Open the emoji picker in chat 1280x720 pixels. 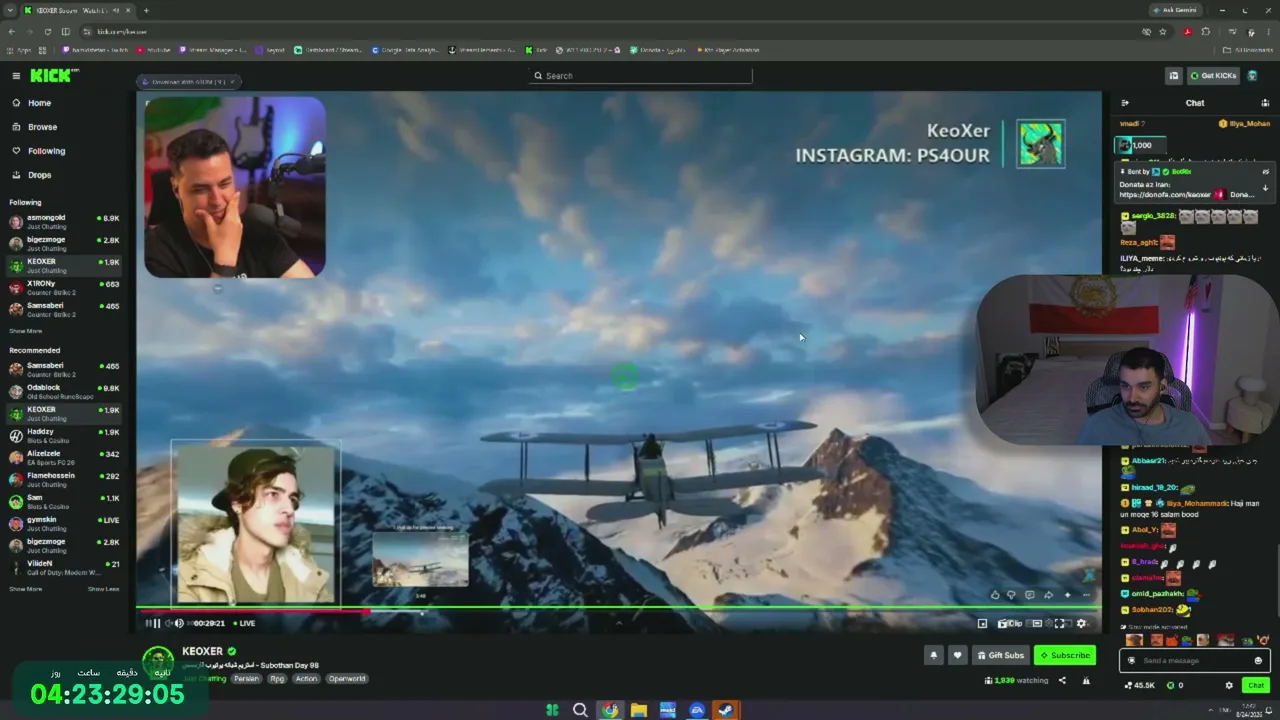[x=1258, y=661]
